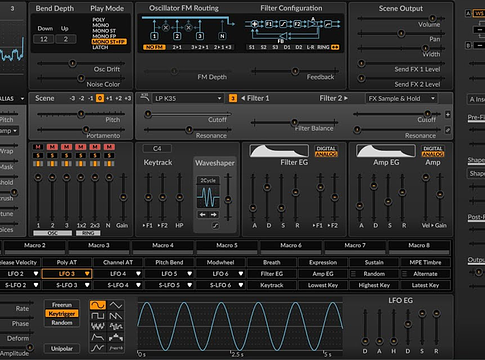This screenshot has height=360, width=485.
Task: Click the previous arrow beside Filter 1
Action: point(243,98)
